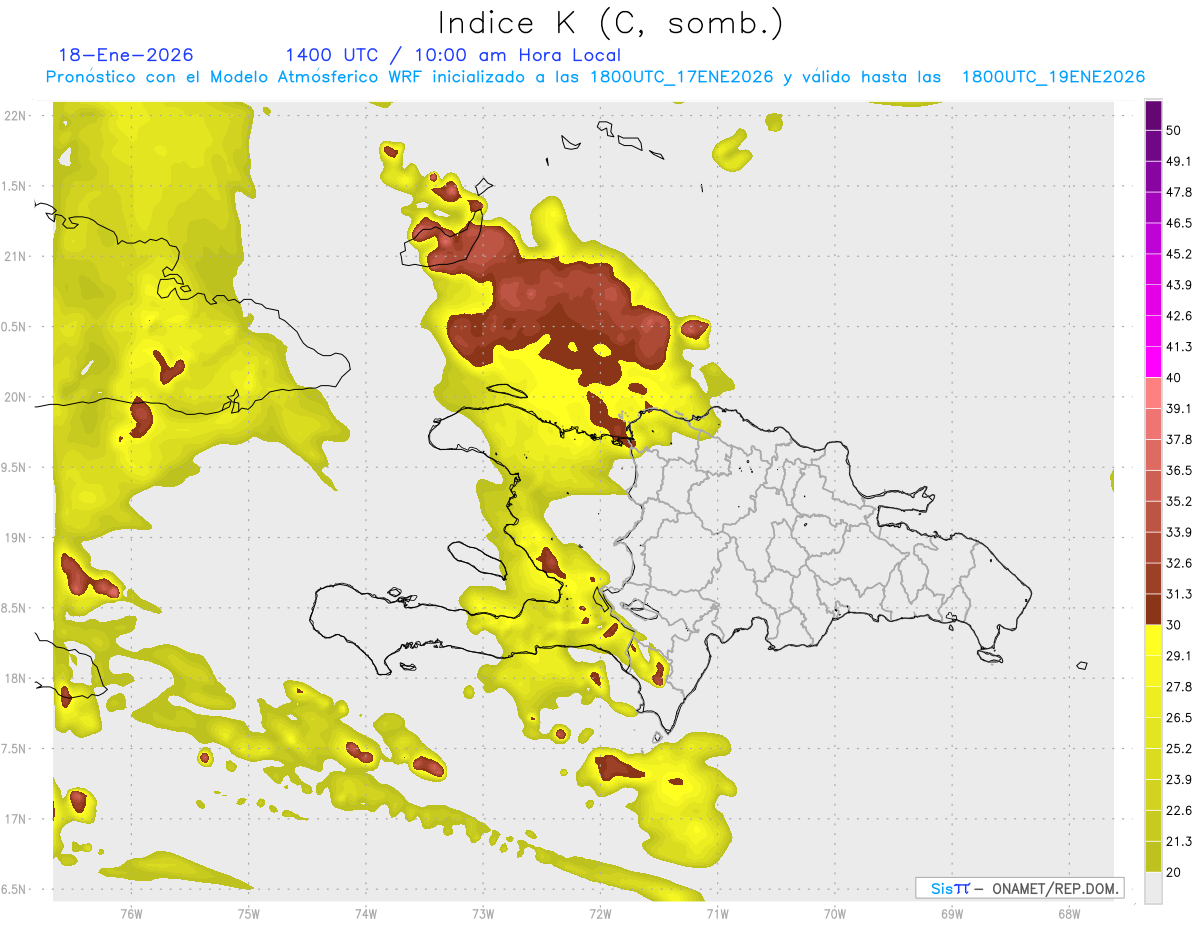1200x927 pixels.
Task: Click the "68W" longitude label
Action: [x=1069, y=913]
